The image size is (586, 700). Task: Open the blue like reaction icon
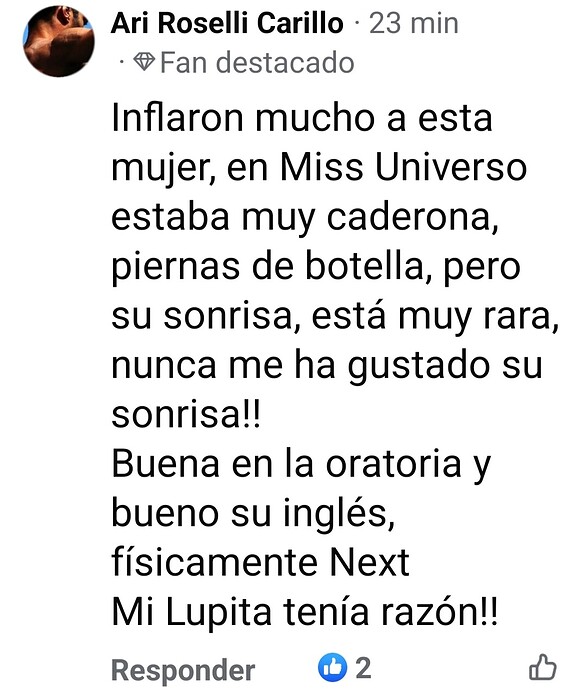point(332,667)
